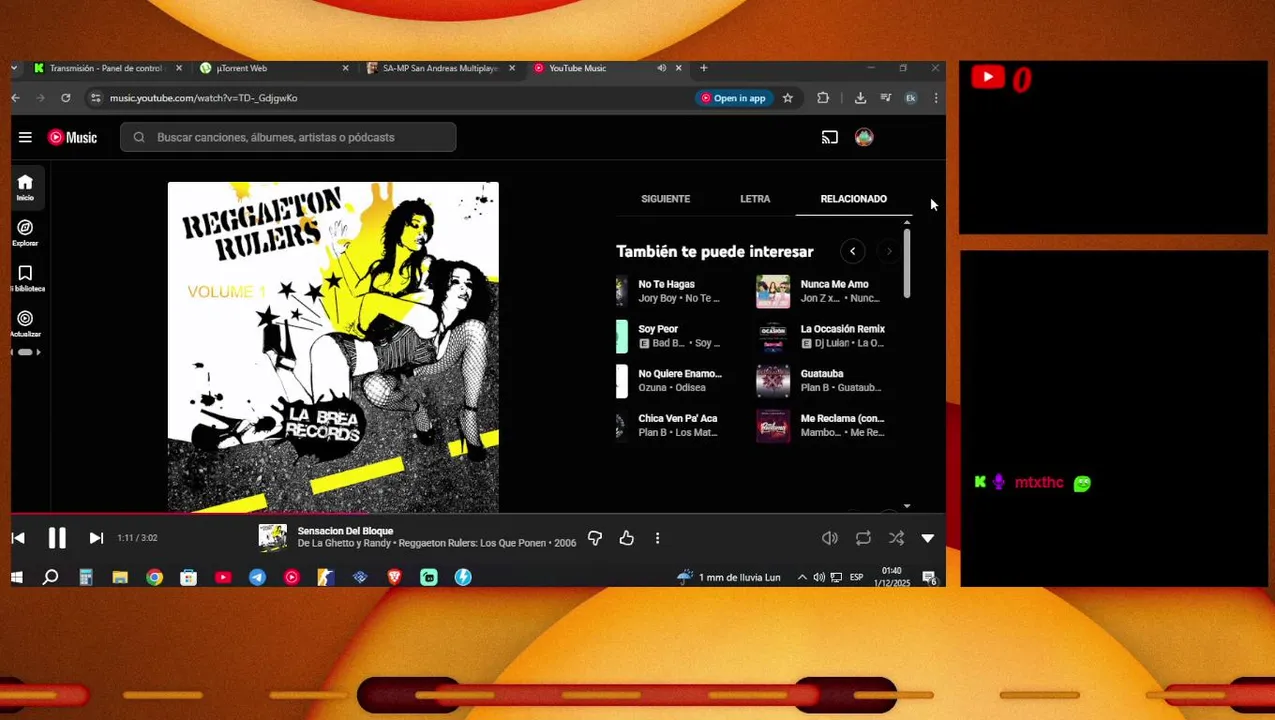The height and width of the screenshot is (720, 1275).
Task: Click the song progress bar
Action: [478, 514]
